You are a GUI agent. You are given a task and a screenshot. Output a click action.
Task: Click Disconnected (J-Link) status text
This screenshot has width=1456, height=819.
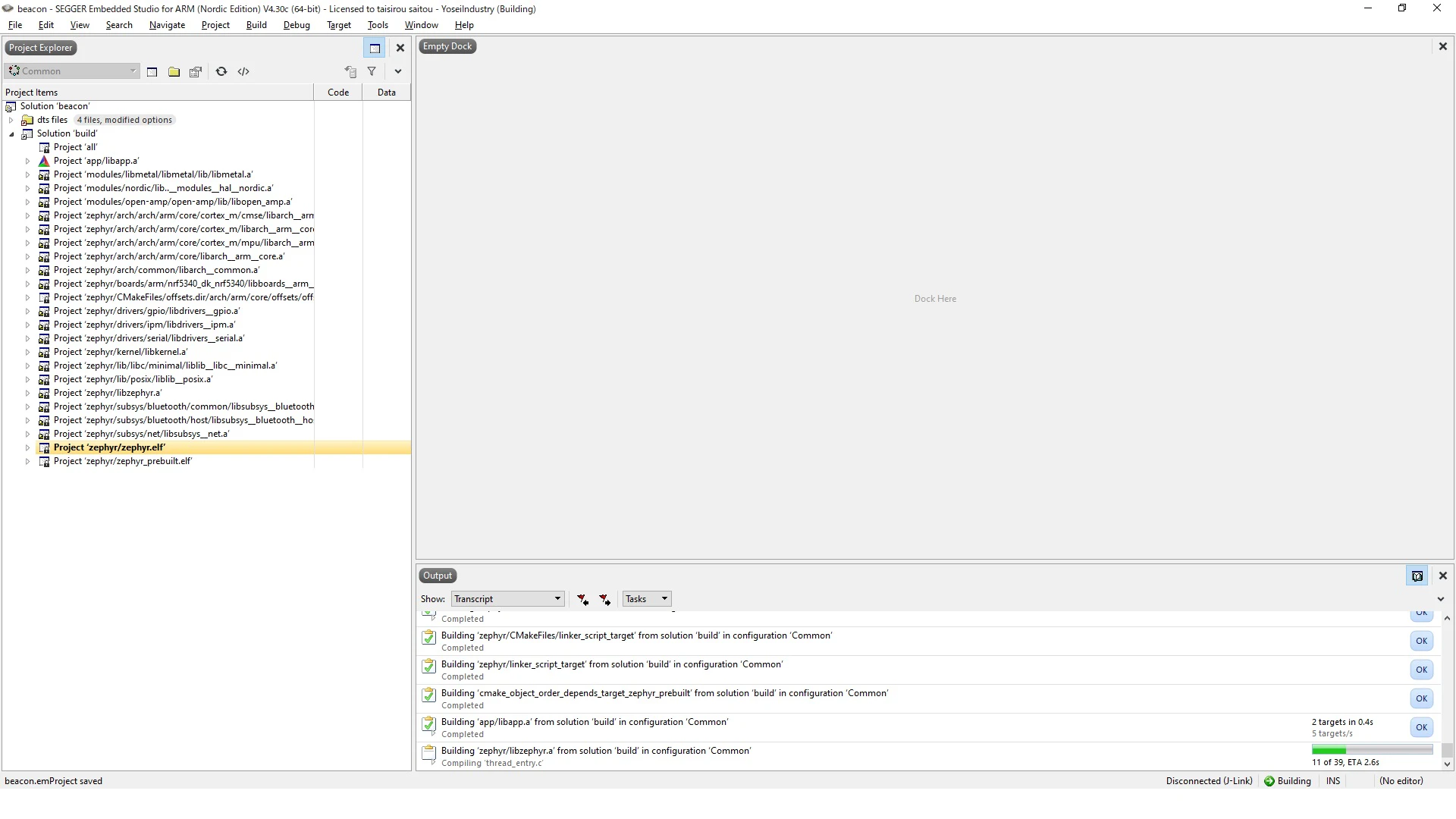pyautogui.click(x=1209, y=781)
